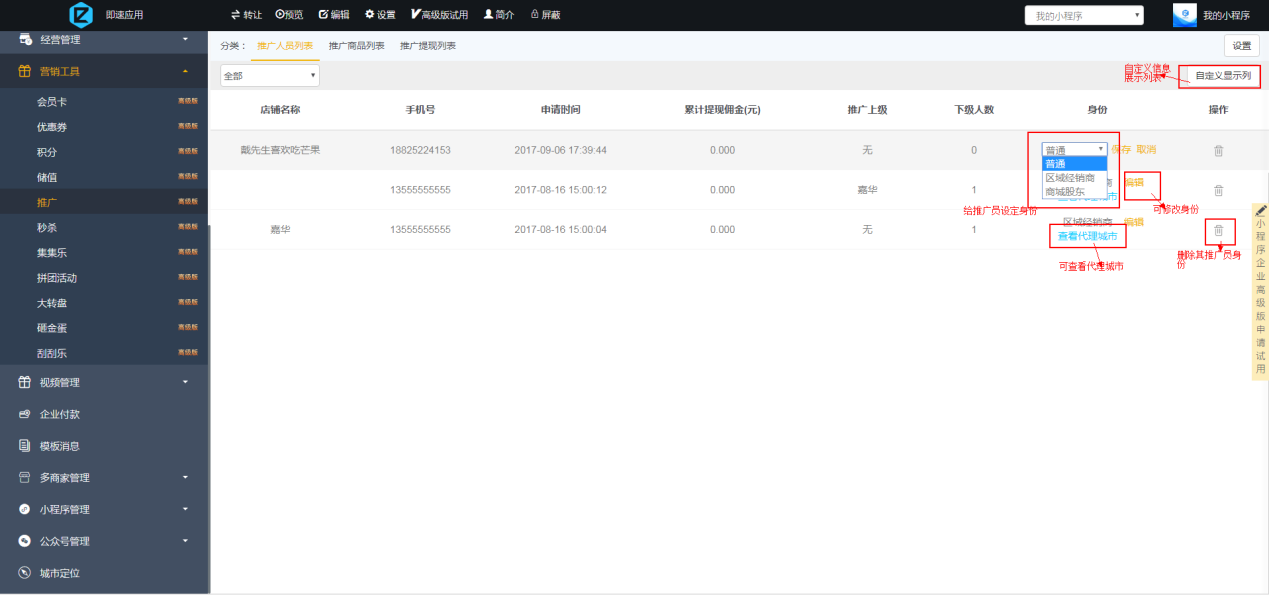Click the 城市定位 compass icon in sidebar
The image size is (1269, 595).
[x=25, y=573]
